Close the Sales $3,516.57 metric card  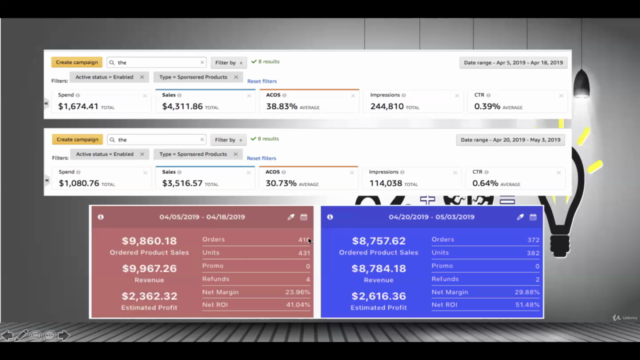(249, 173)
